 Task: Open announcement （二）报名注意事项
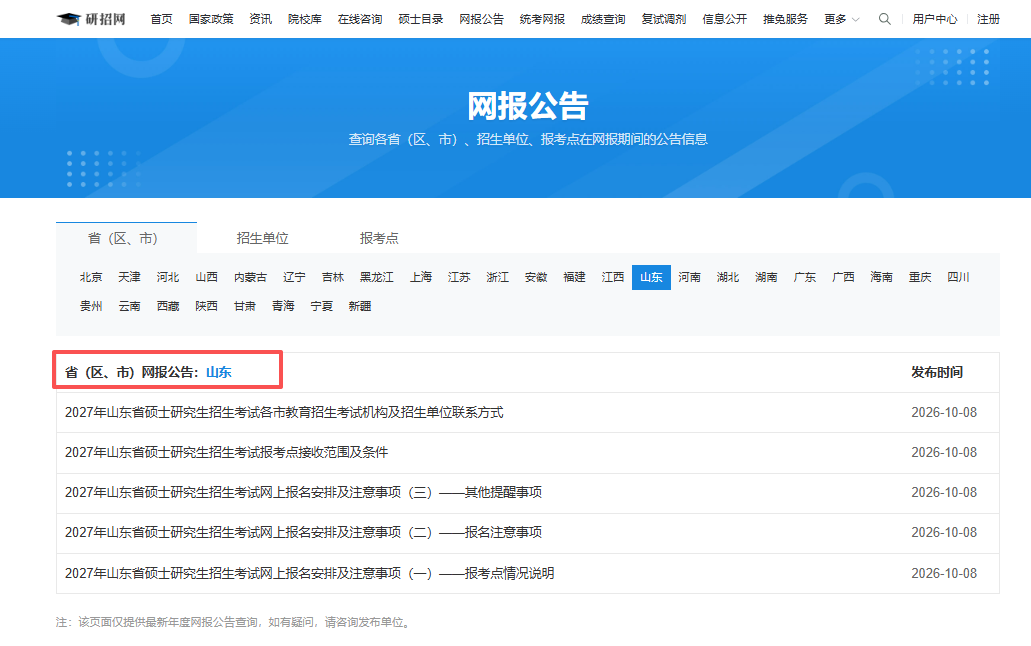tap(303, 532)
